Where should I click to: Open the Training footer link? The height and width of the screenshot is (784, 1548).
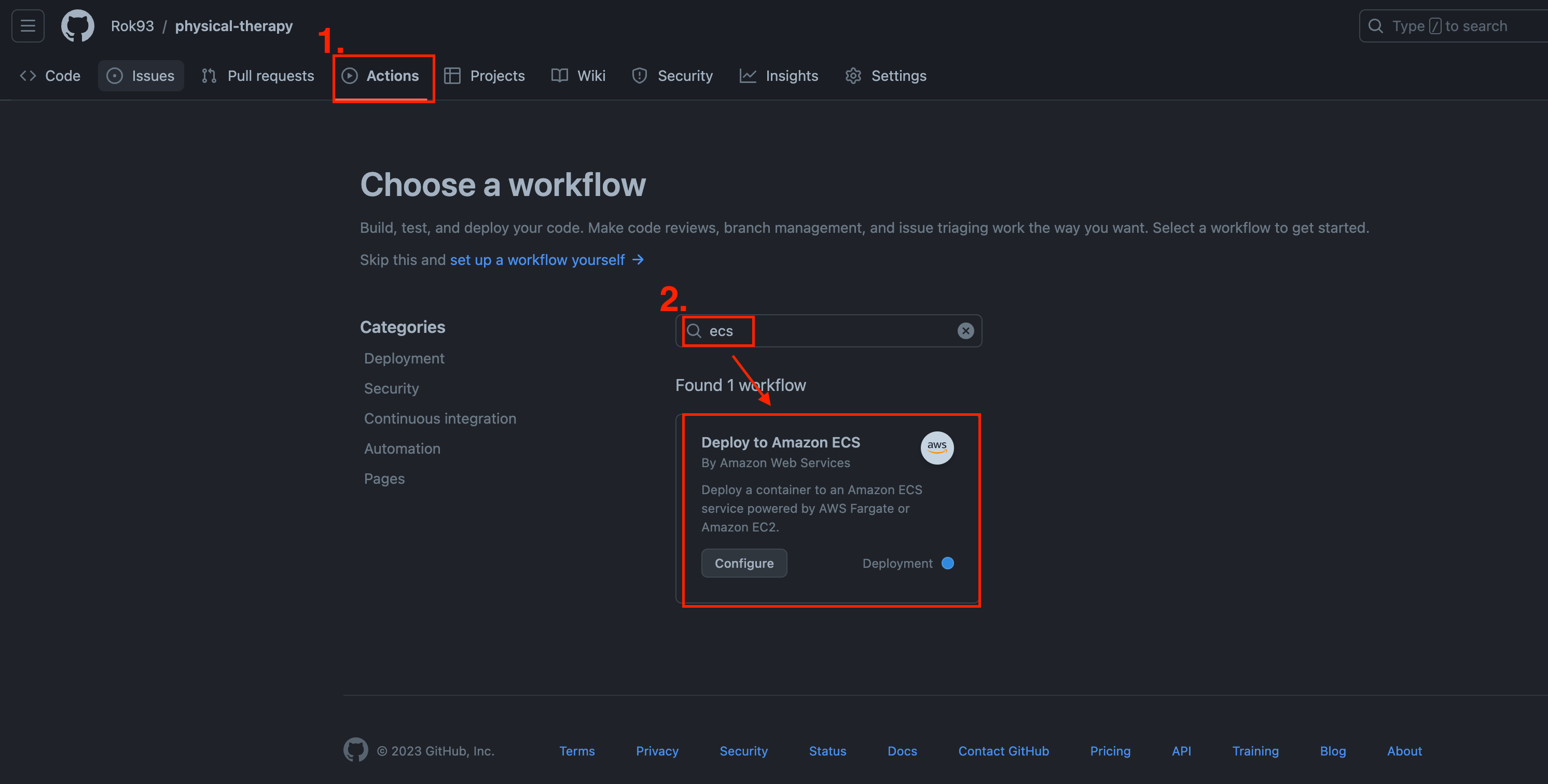click(x=1255, y=750)
